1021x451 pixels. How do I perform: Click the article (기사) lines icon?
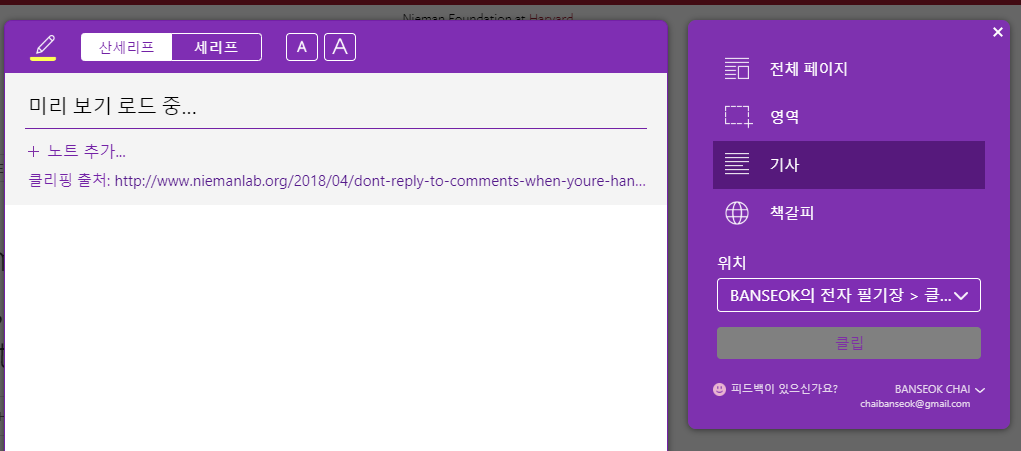point(737,165)
